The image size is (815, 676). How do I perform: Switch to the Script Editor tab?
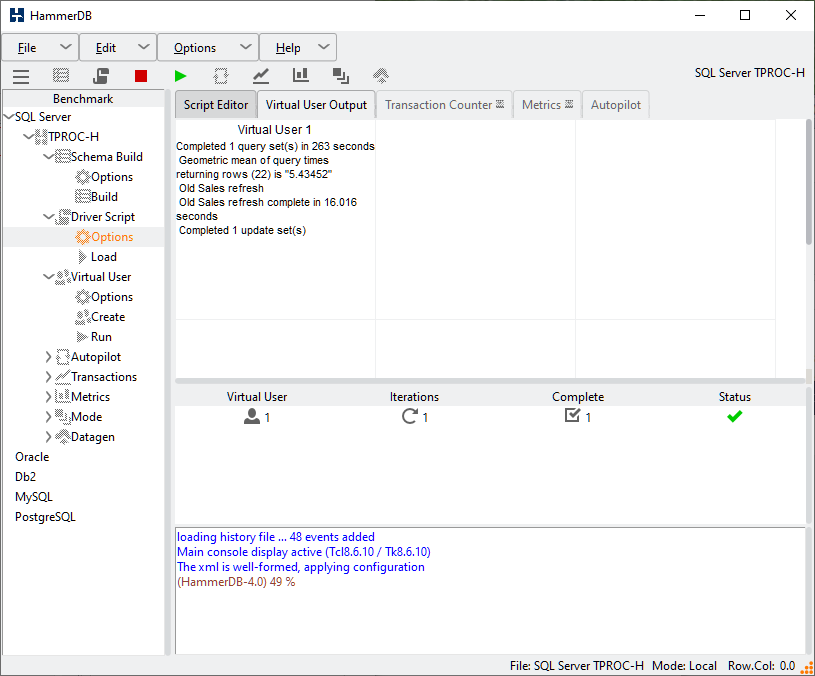pyautogui.click(x=215, y=105)
